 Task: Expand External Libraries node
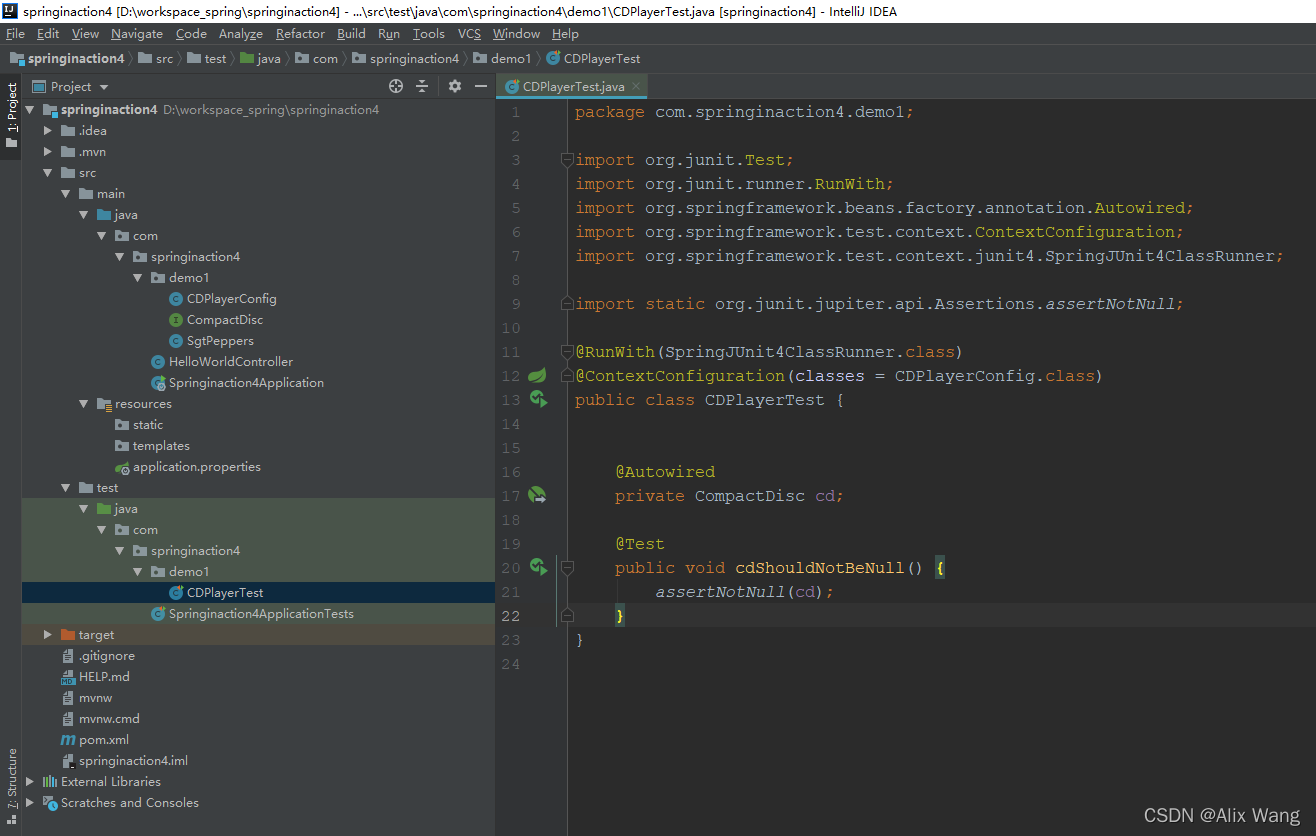click(30, 782)
